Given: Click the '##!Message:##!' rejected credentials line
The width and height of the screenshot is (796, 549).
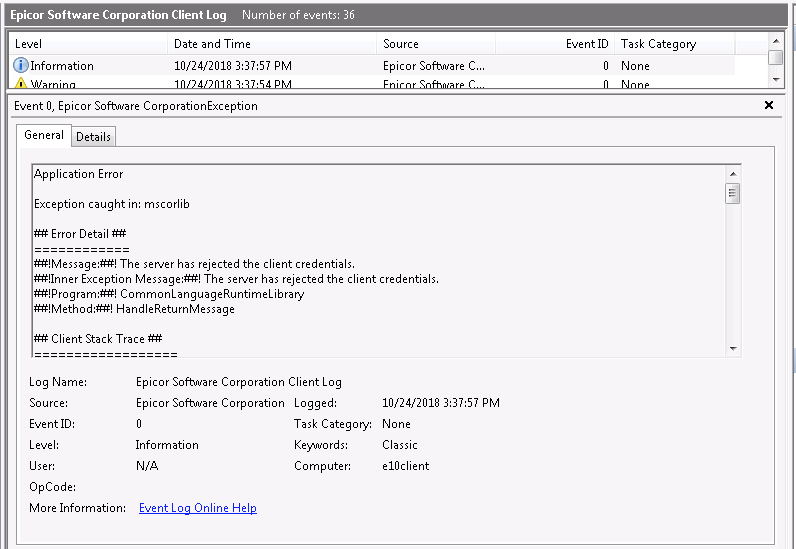Looking at the screenshot, I should tap(194, 264).
